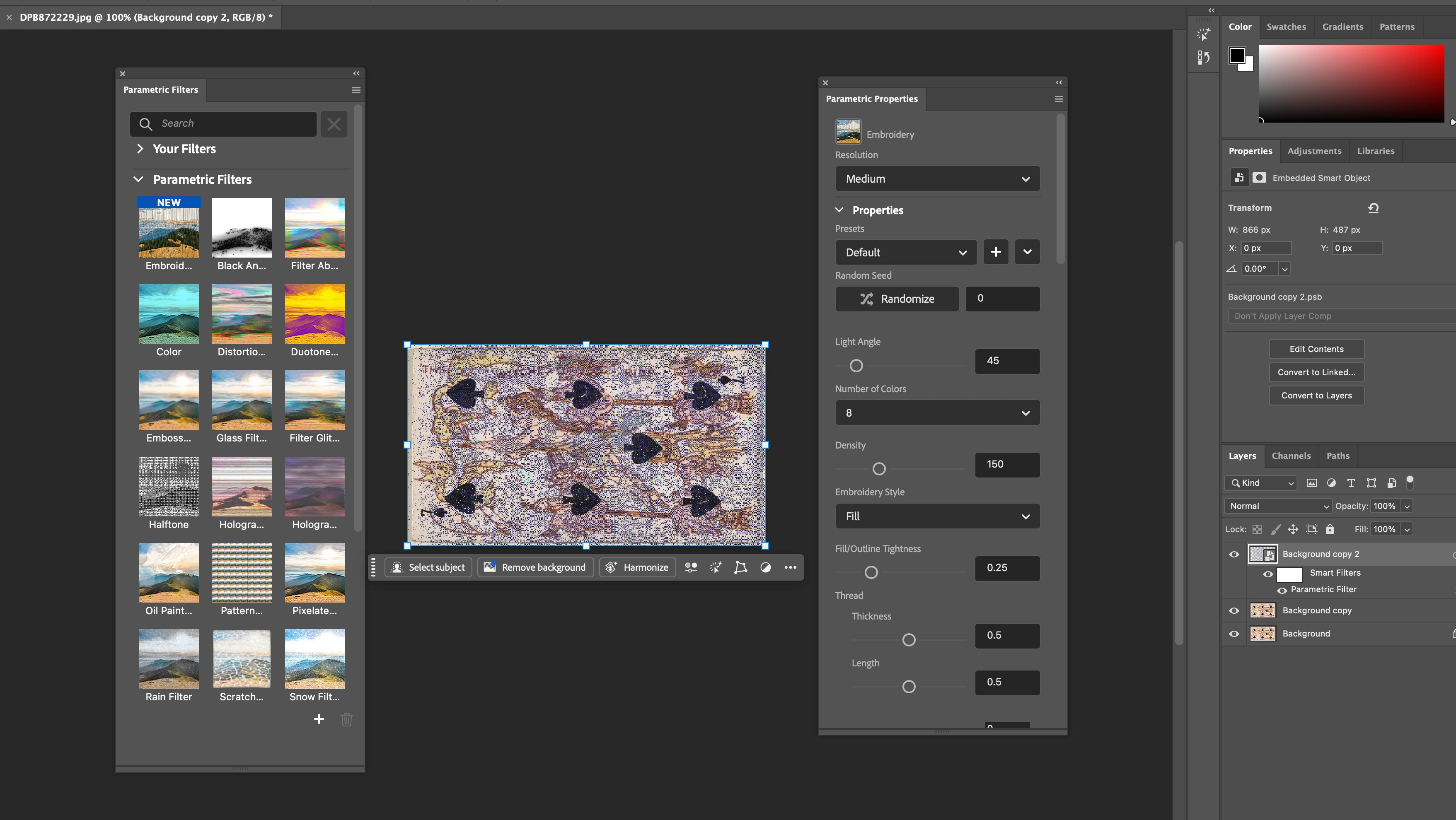This screenshot has height=820, width=1456.
Task: Open the Embroidery Style Fill dropdown
Action: pos(937,516)
